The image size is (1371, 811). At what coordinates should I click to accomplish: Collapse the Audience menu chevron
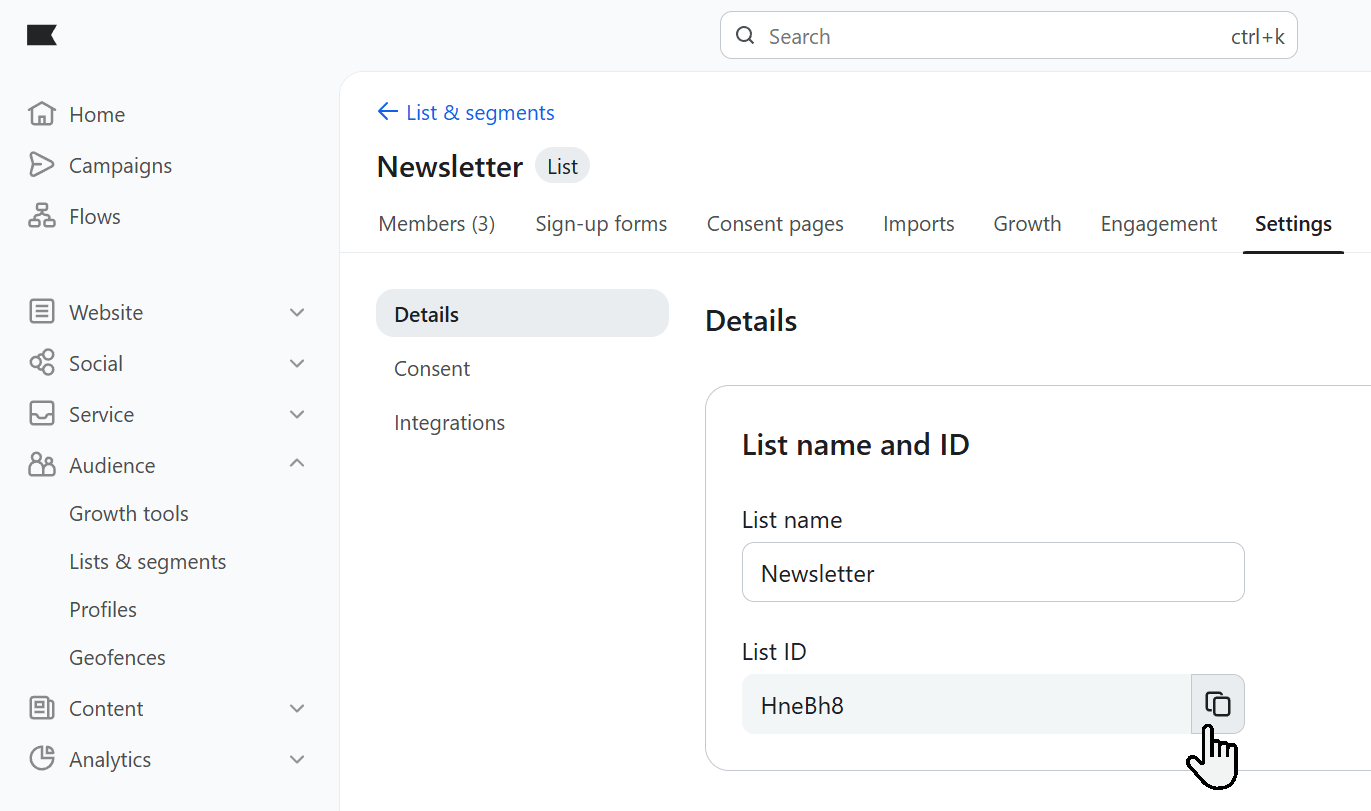tap(297, 464)
